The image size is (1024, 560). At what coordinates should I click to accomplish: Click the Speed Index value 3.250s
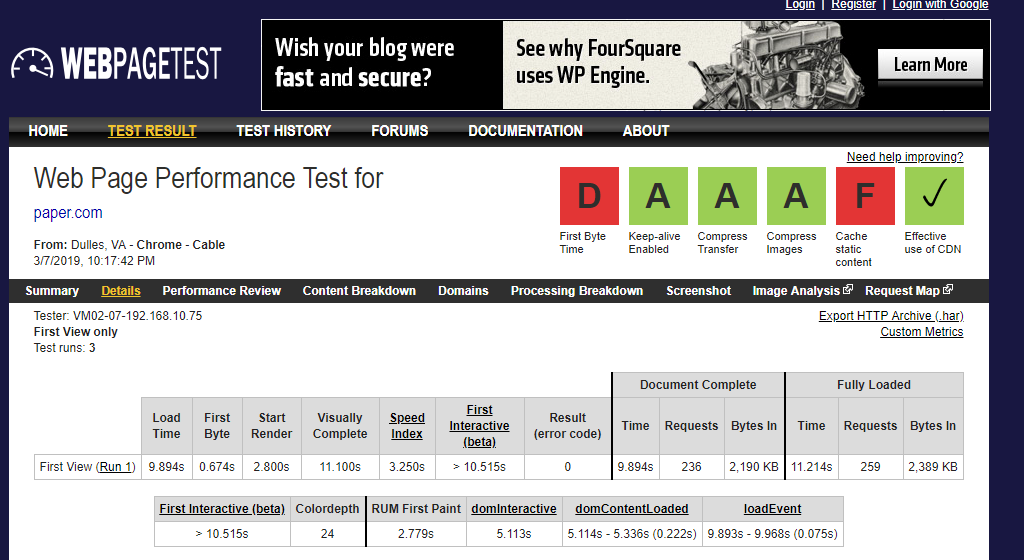coord(407,467)
